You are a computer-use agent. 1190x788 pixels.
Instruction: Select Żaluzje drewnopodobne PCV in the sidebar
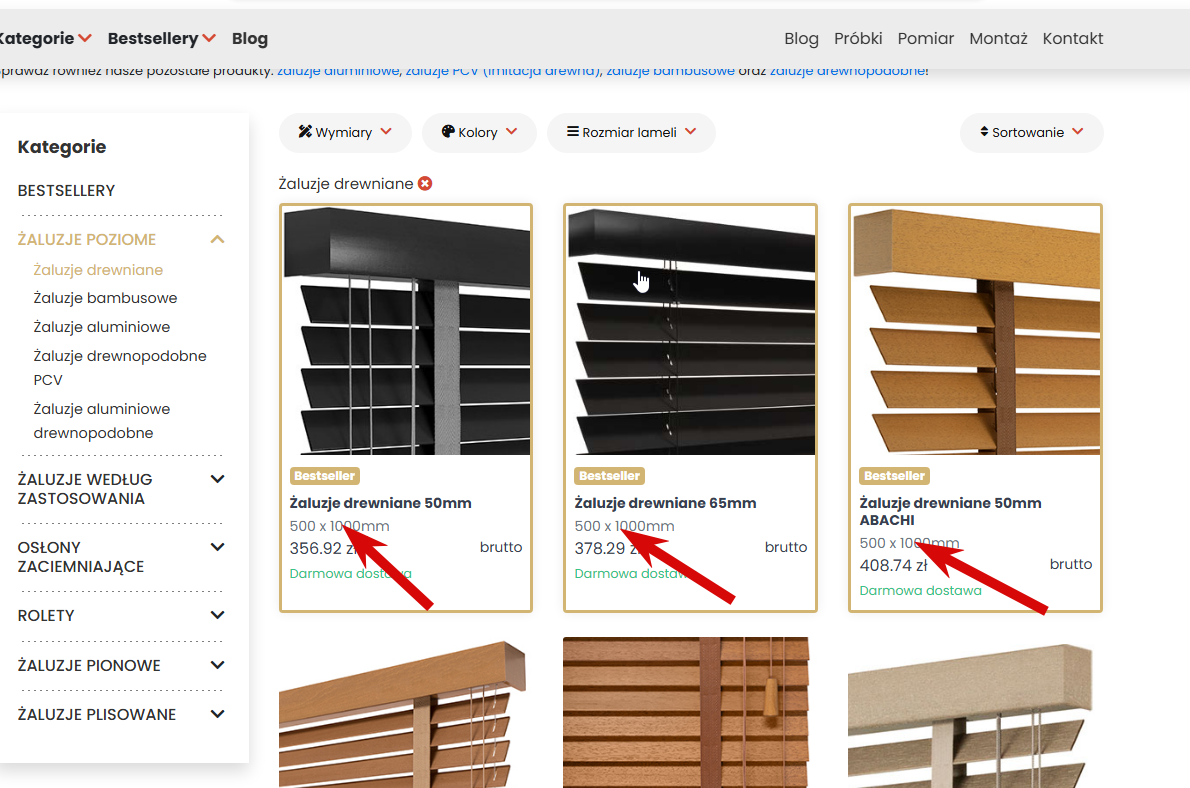[120, 367]
